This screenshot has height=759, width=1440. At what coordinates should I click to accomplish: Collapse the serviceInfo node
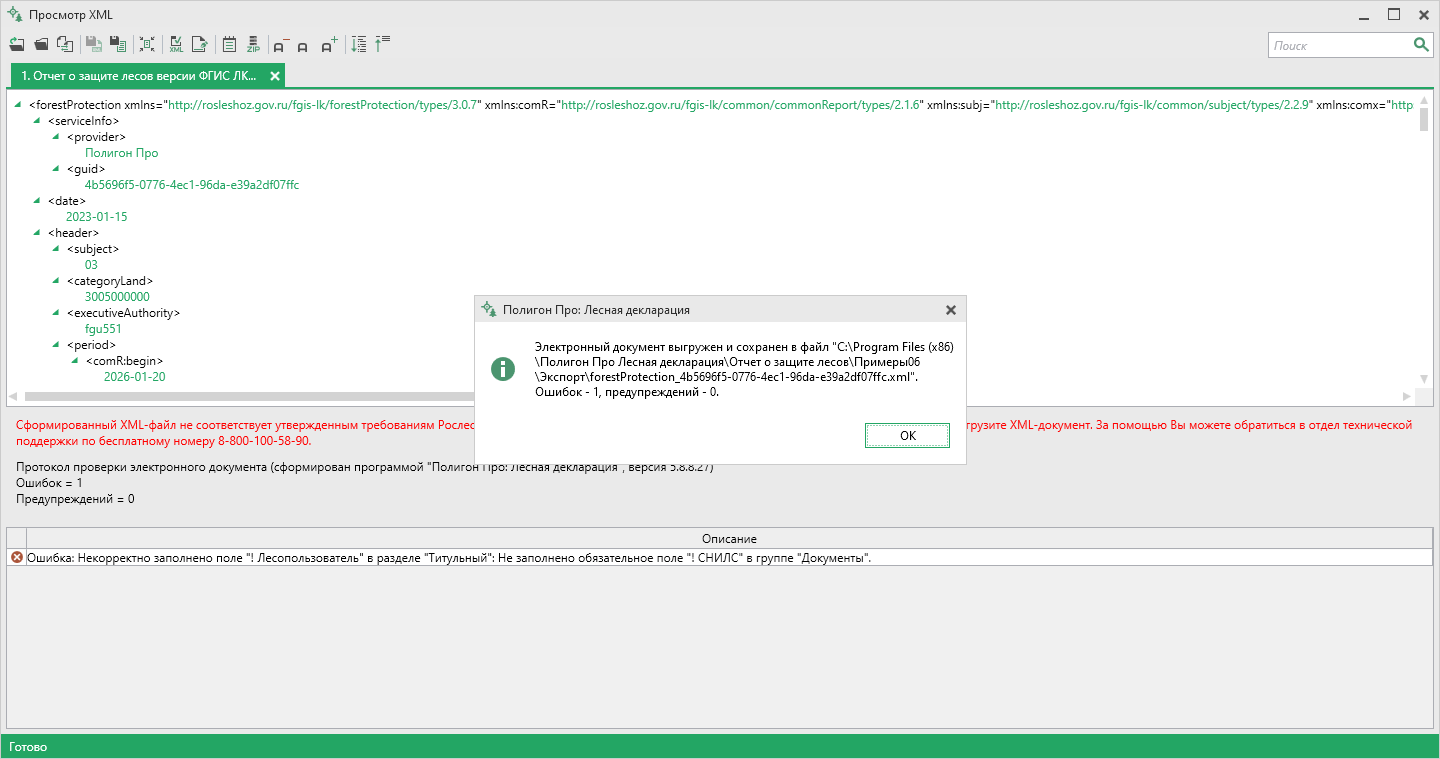pyautogui.click(x=37, y=120)
